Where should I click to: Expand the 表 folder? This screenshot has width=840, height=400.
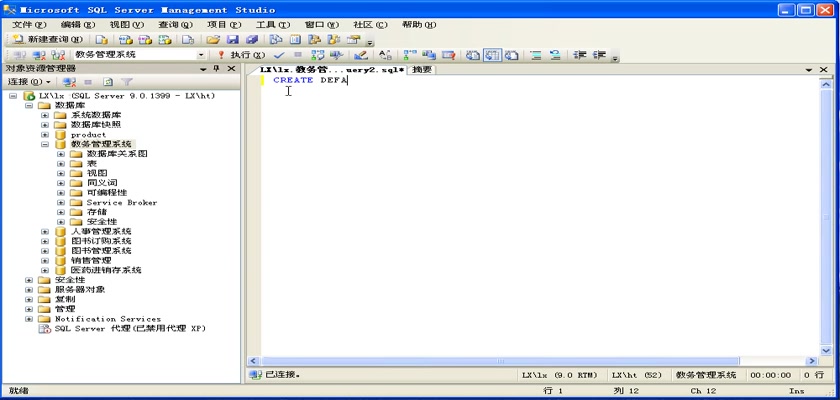click(x=61, y=163)
